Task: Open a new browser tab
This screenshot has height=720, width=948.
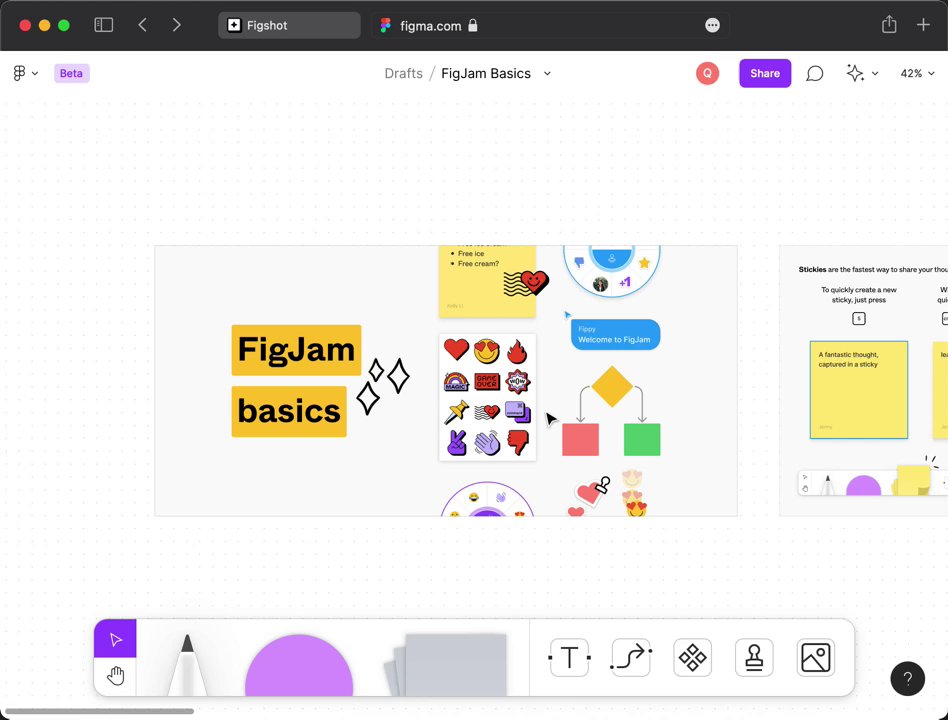Action: 923,25
